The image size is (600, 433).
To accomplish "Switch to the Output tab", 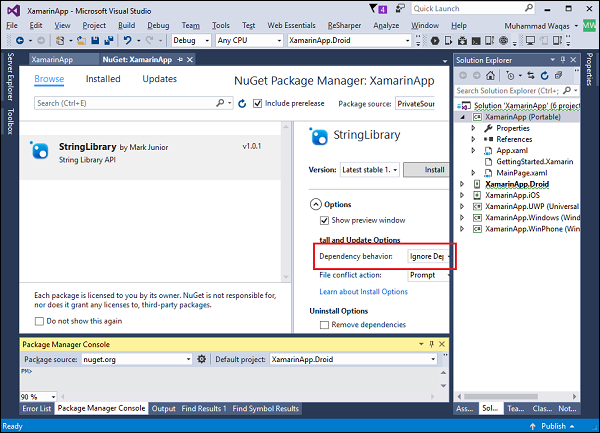I will [163, 409].
